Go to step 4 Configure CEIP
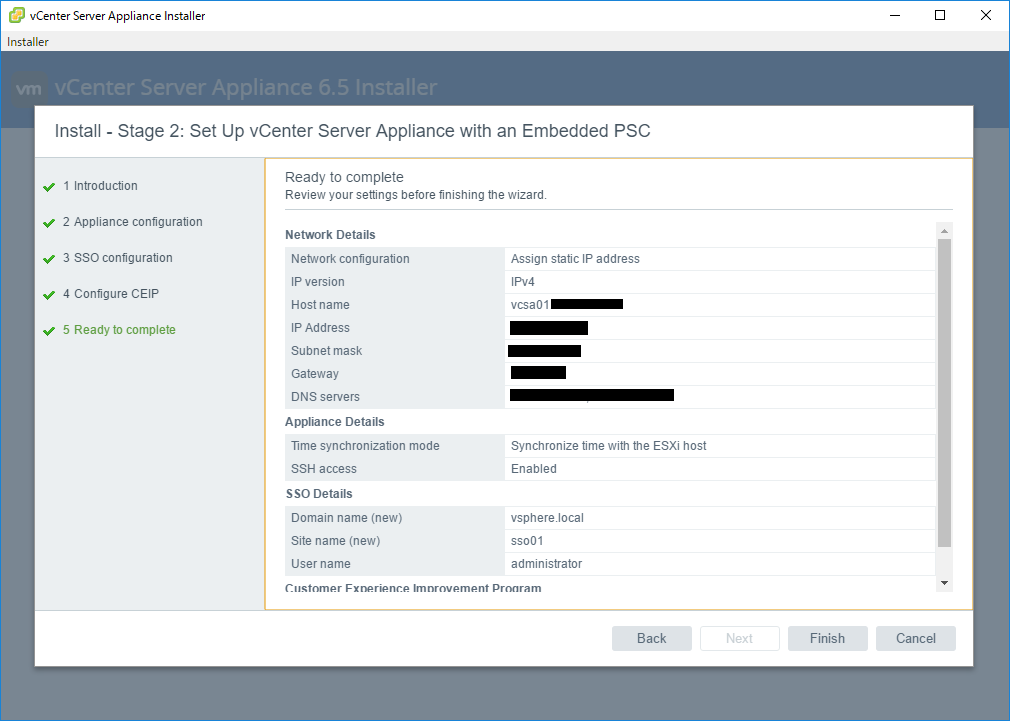 point(111,294)
